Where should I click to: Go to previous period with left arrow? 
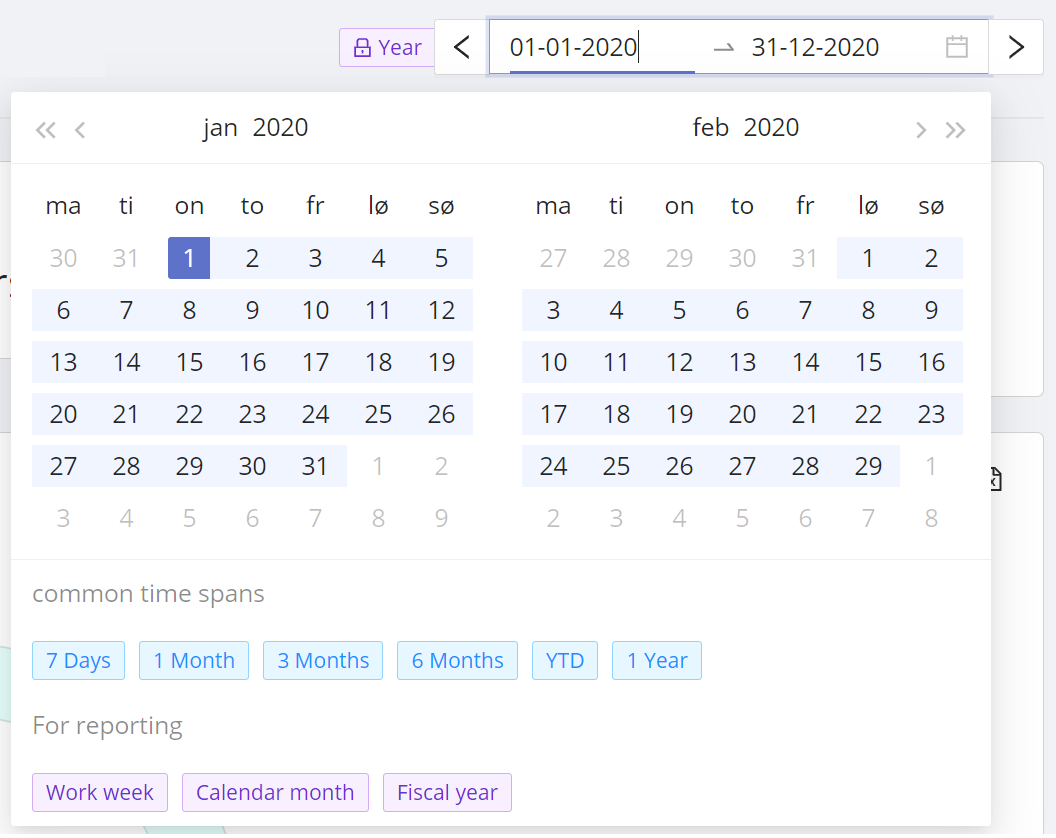pos(461,47)
